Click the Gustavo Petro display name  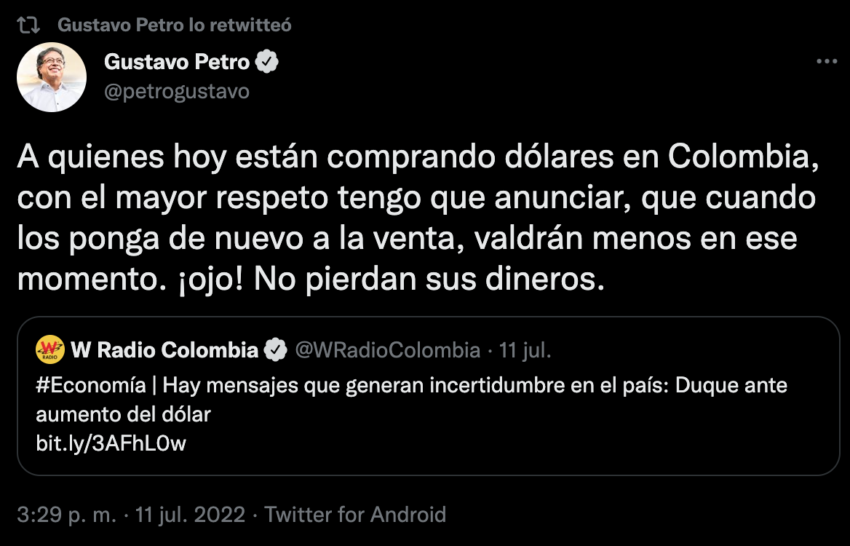(177, 62)
